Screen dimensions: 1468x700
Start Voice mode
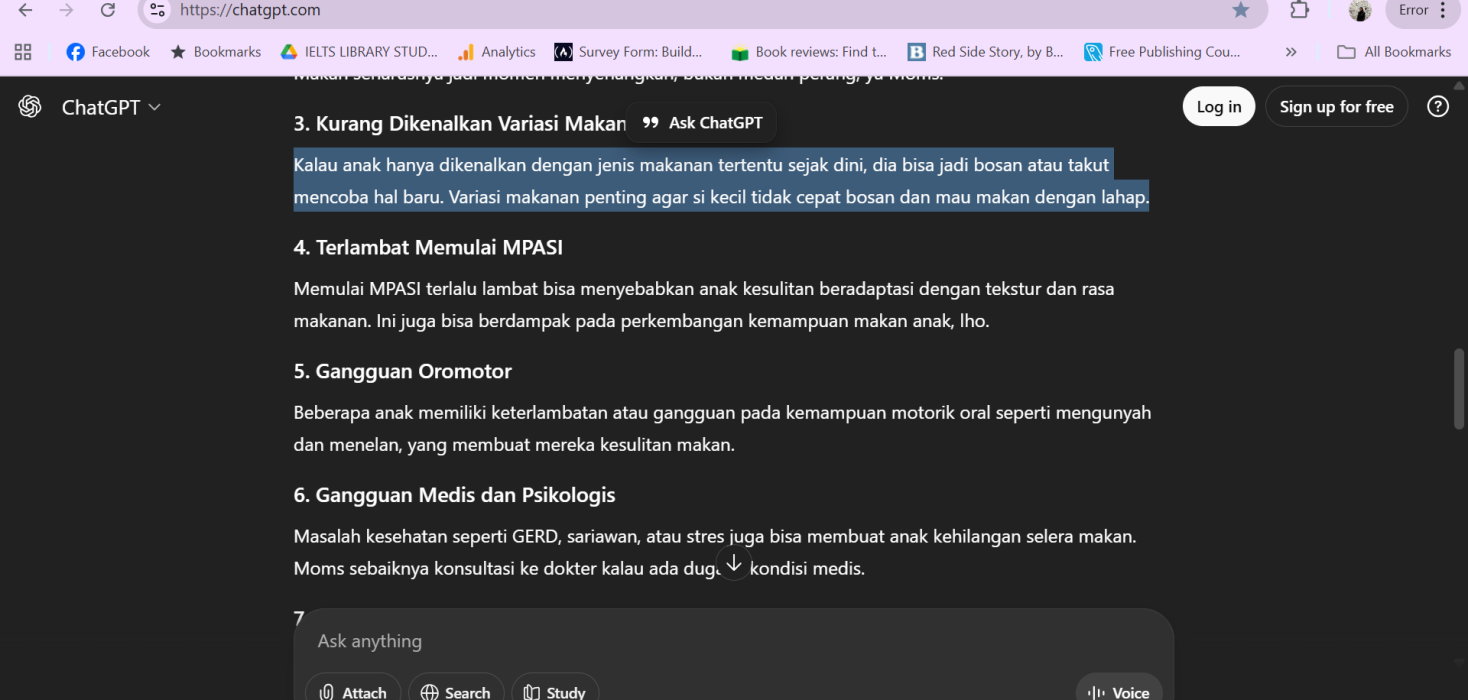1119,691
